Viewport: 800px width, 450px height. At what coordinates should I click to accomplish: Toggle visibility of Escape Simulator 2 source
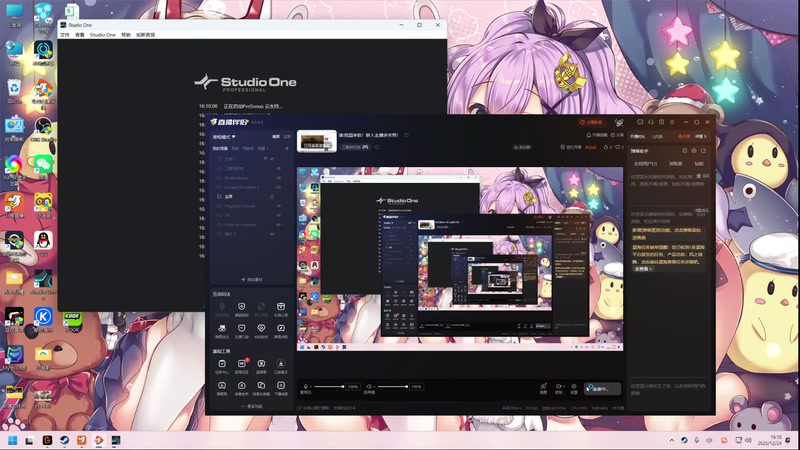(x=279, y=187)
